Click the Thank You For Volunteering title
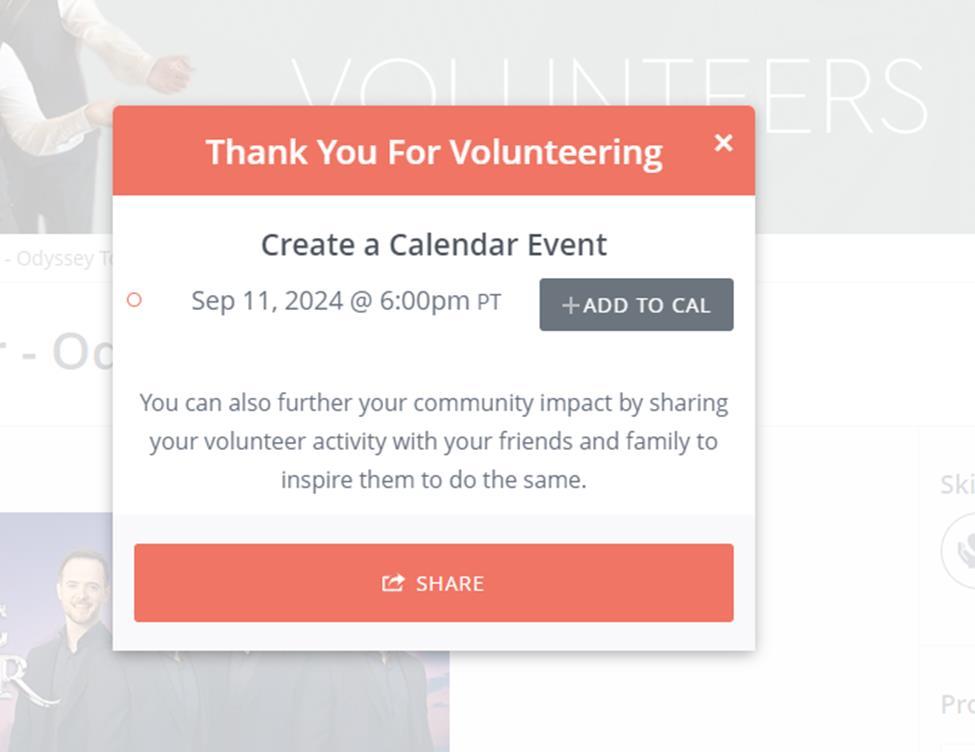Viewport: 975px width, 752px height. click(434, 152)
